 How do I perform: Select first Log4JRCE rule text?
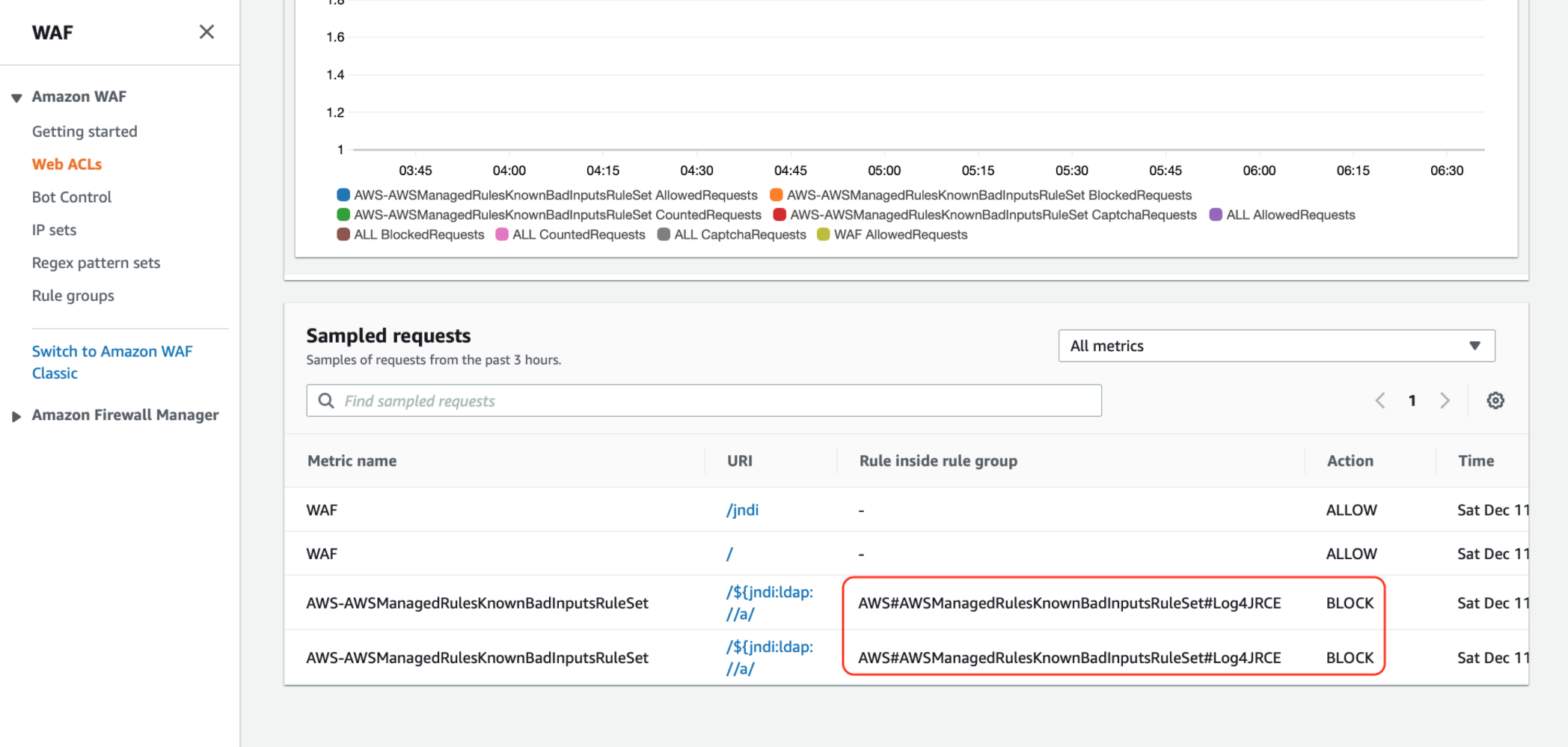point(1070,603)
